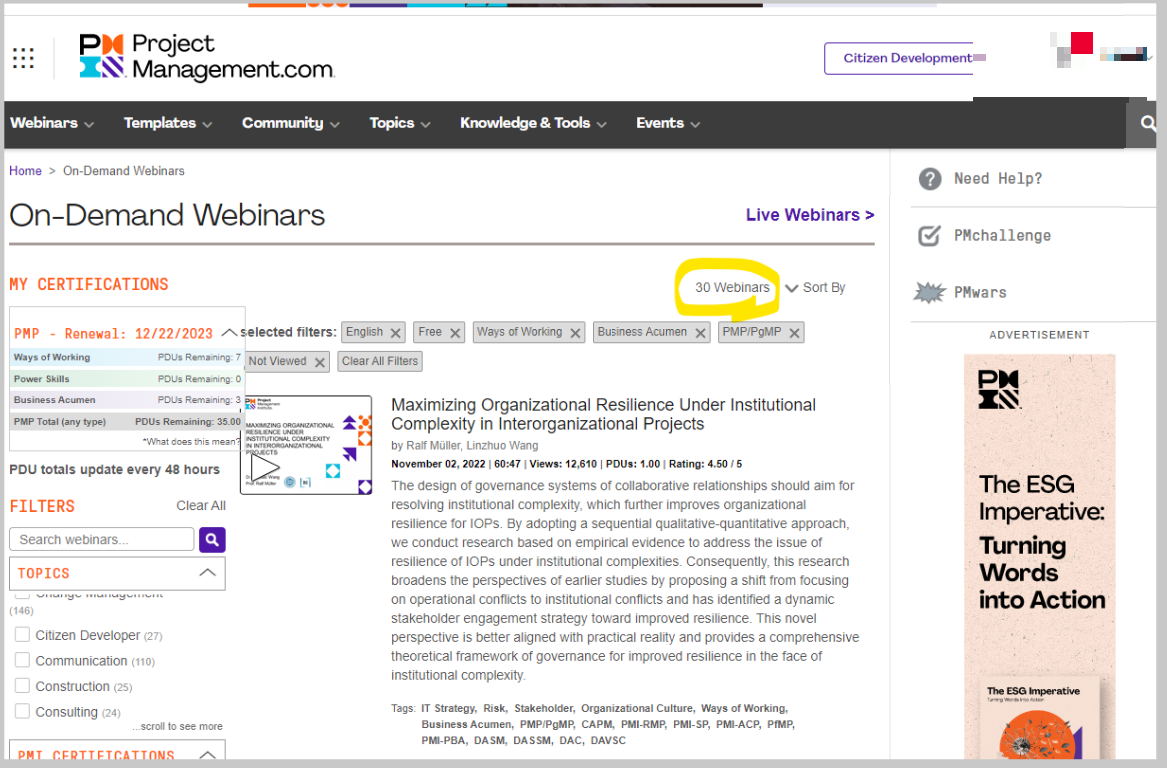This screenshot has width=1167, height=768.
Task: Go to Live Webinars
Action: pos(810,215)
